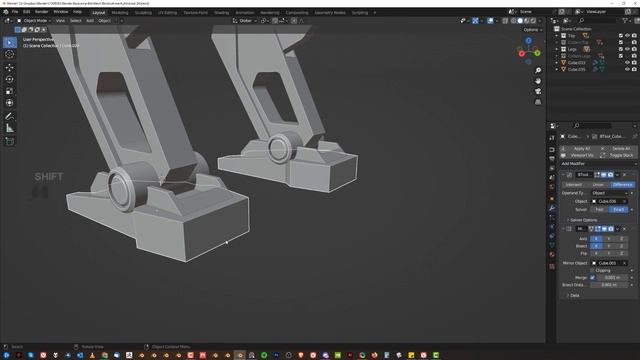Image resolution: width=640 pixels, height=360 pixels.
Task: Click the Blender logo menu icon
Action: point(6,12)
